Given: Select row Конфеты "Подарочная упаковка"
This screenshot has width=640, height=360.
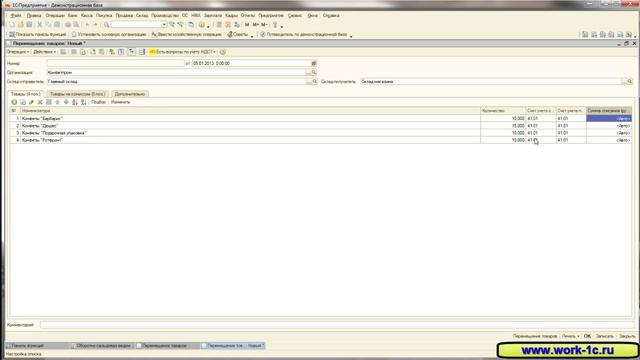Looking at the screenshot, I should [321, 133].
